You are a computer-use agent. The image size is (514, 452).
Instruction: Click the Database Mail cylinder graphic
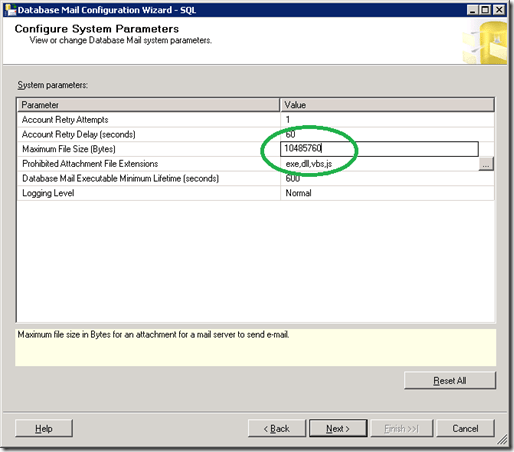point(485,42)
